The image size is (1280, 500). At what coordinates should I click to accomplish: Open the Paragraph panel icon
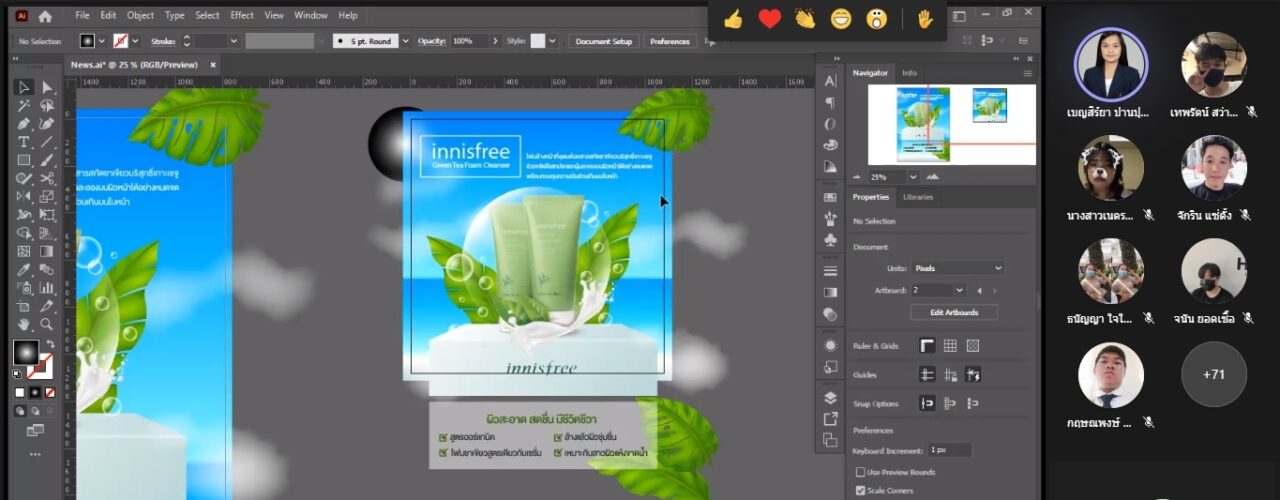point(830,102)
